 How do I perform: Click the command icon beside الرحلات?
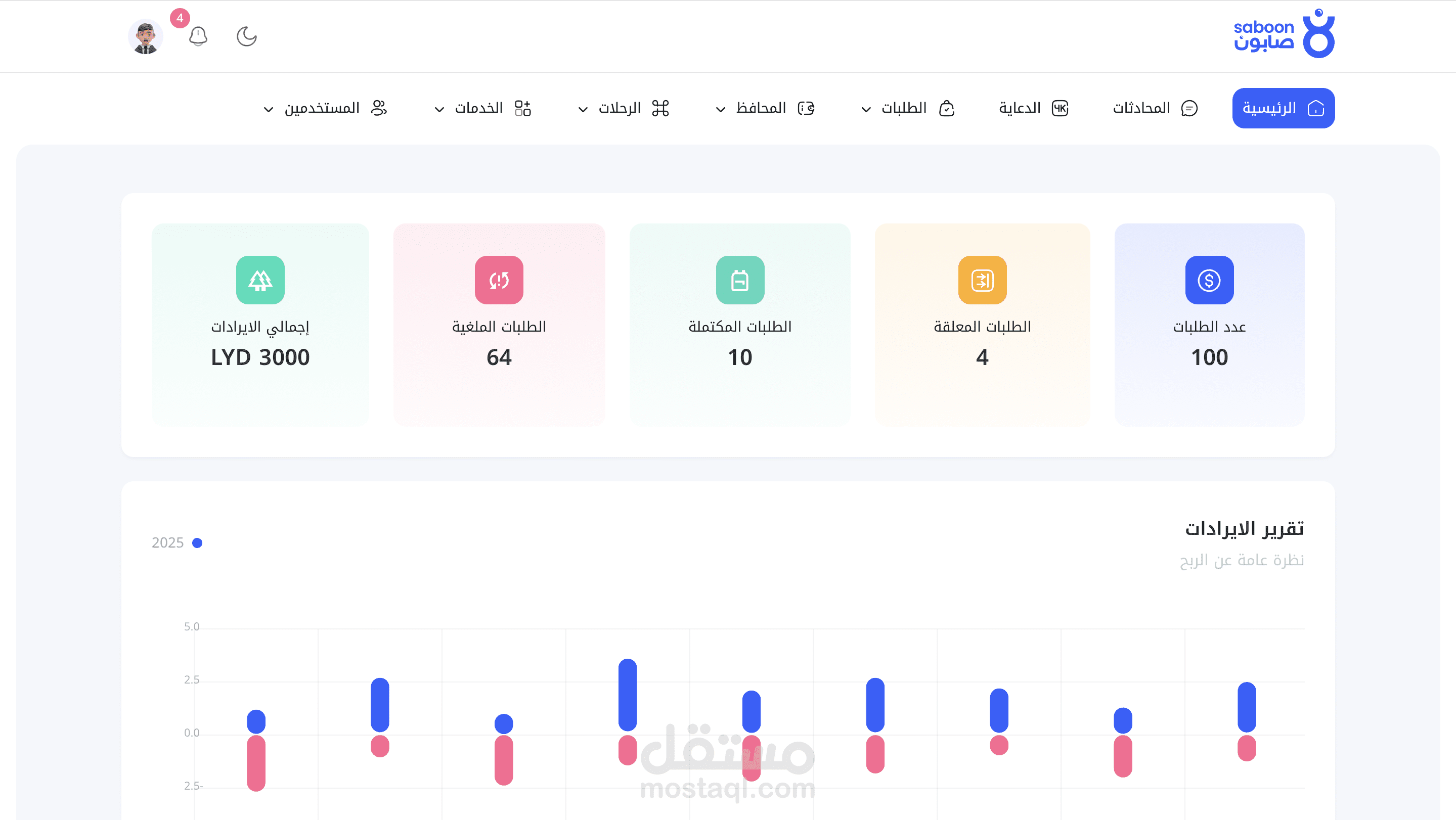(660, 108)
